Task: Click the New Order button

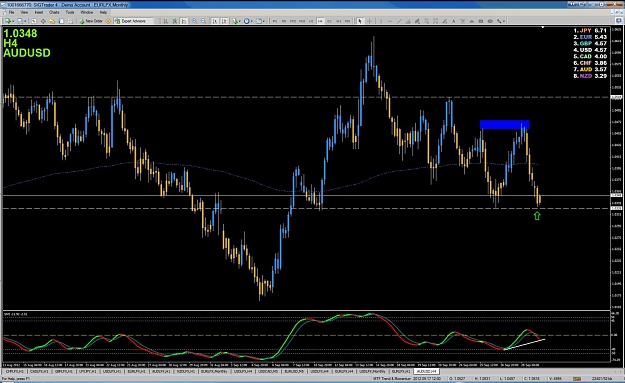Action: coord(92,21)
